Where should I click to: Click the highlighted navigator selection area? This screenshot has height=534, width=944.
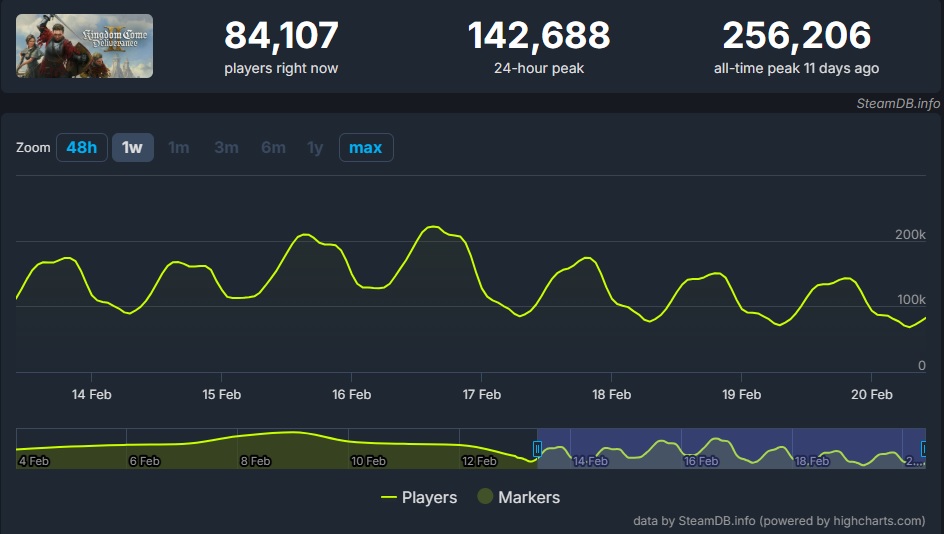(x=731, y=449)
